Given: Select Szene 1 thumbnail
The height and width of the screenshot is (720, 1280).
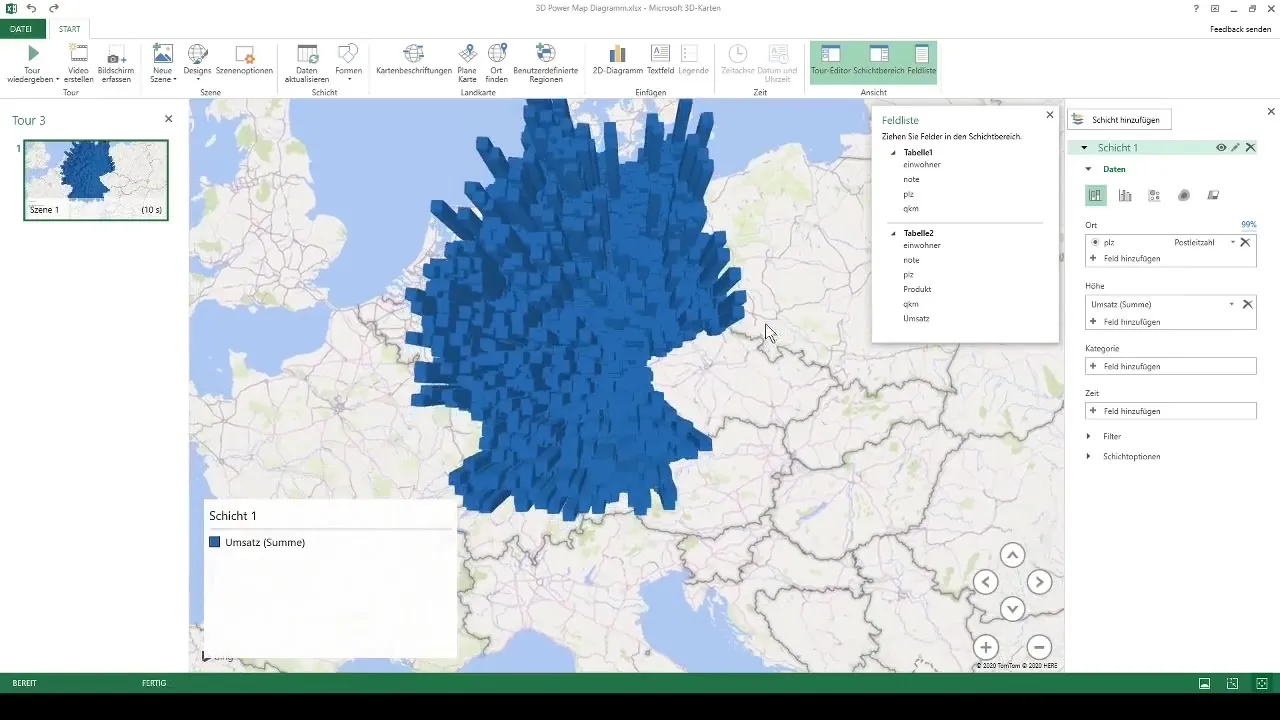Looking at the screenshot, I should 96,180.
